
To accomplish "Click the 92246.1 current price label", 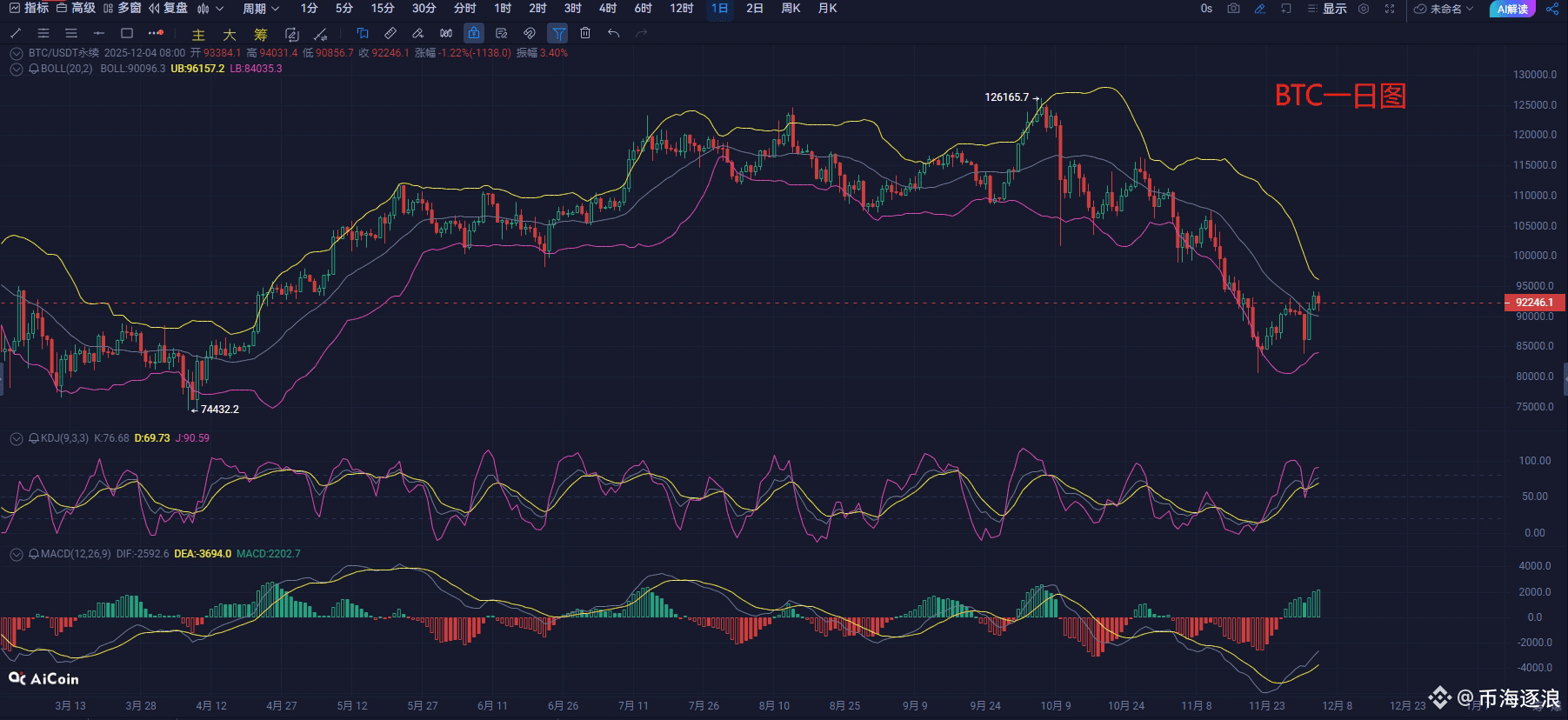I will (1534, 303).
